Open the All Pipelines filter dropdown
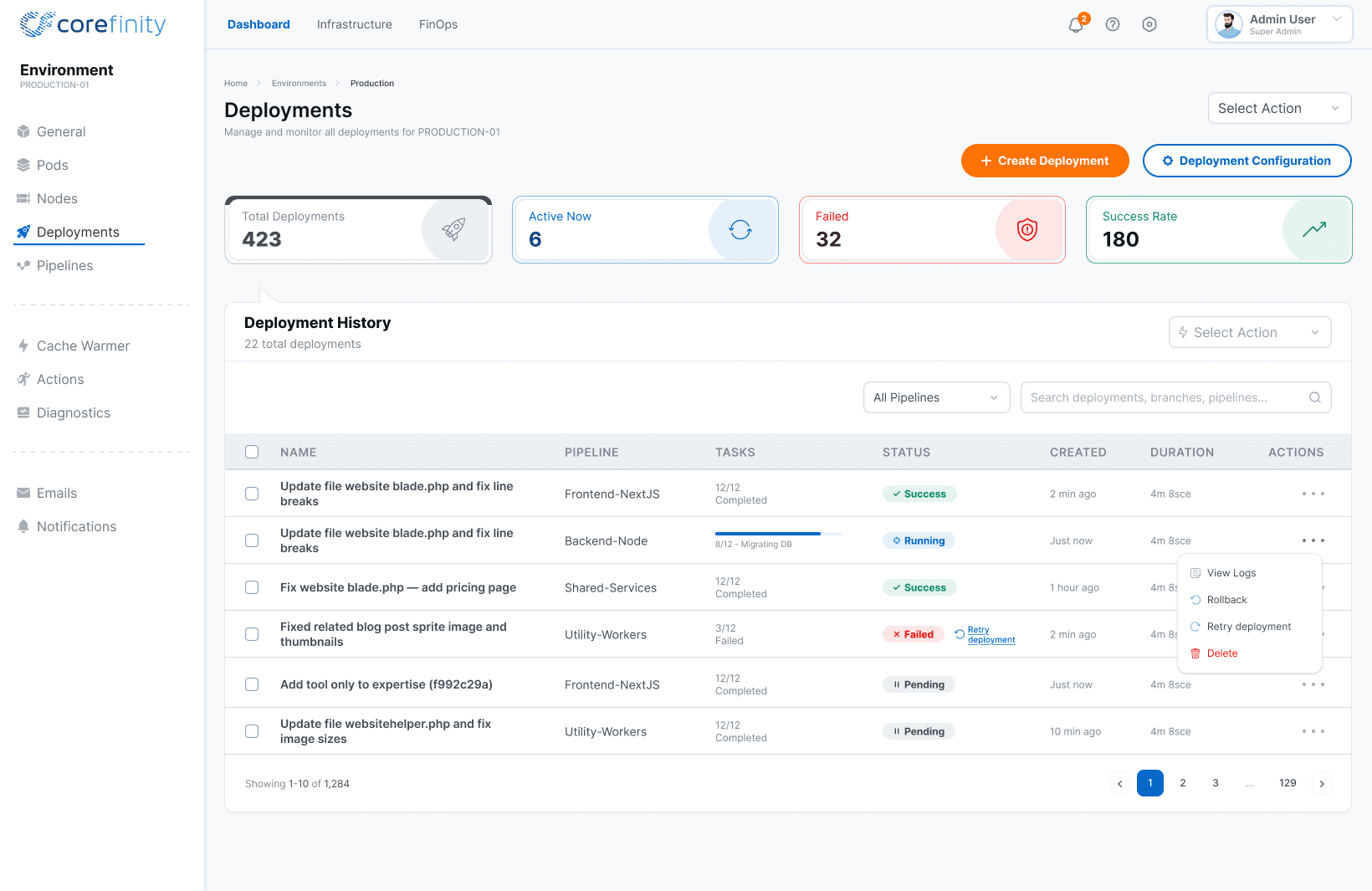The width and height of the screenshot is (1372, 891). click(937, 397)
